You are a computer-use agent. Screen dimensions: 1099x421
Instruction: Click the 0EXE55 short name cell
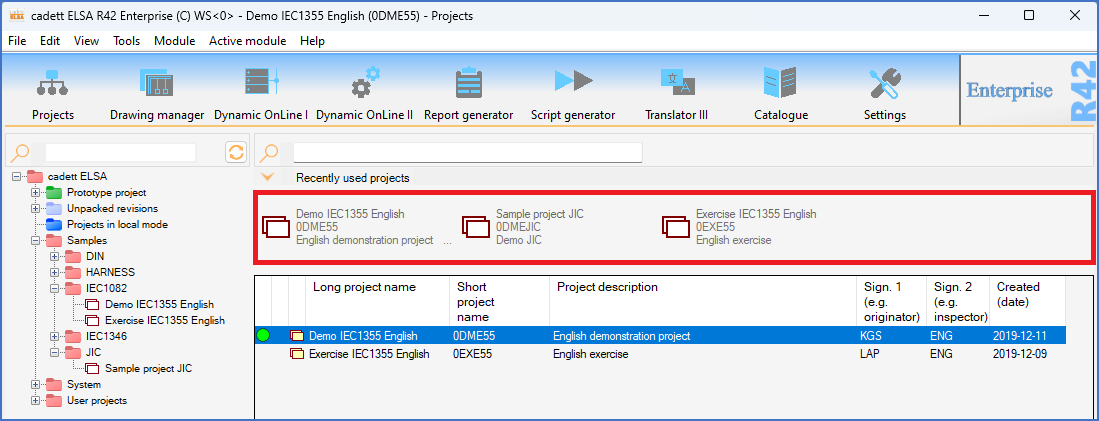tap(472, 354)
